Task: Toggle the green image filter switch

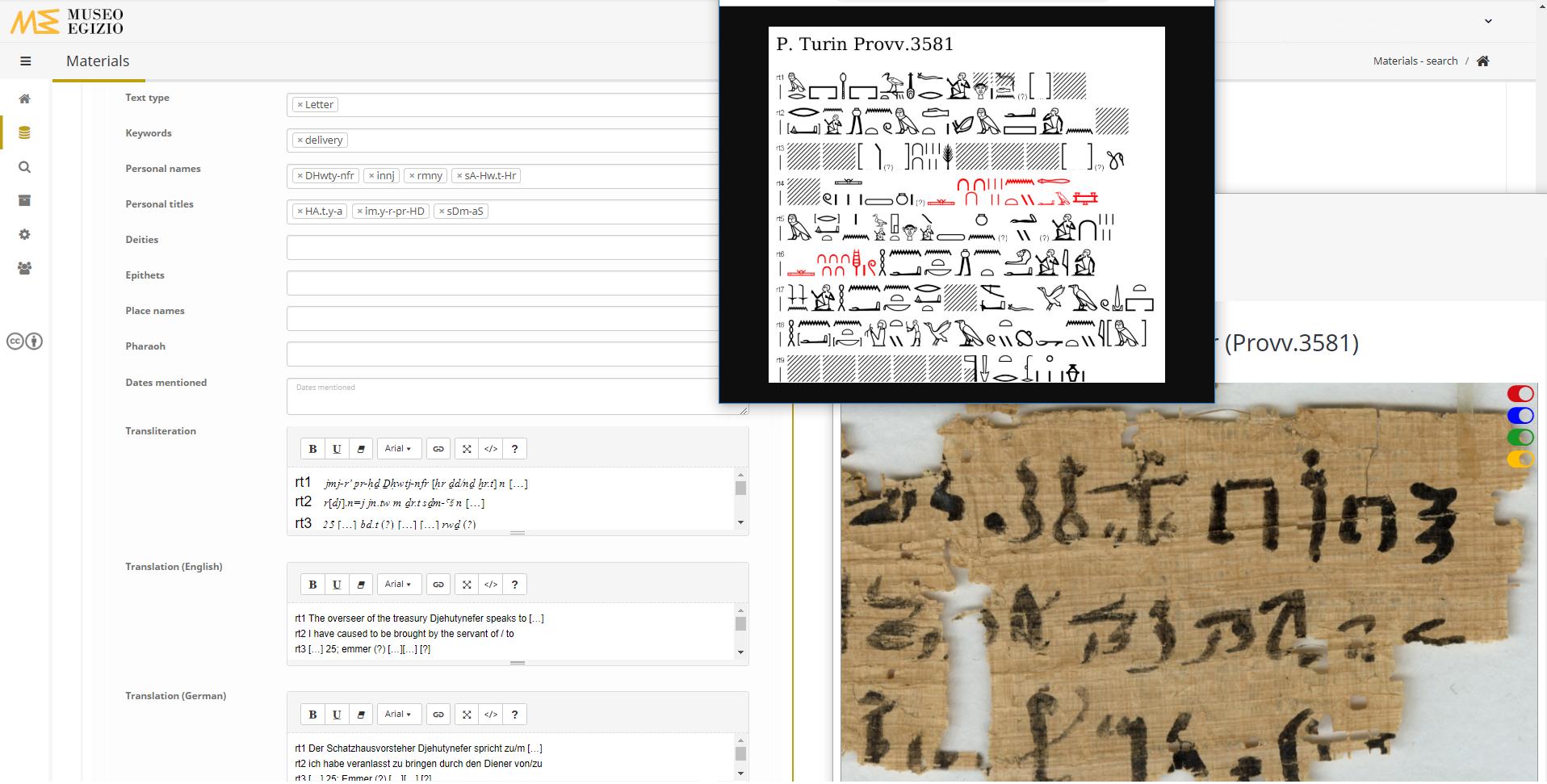Action: pos(1521,437)
